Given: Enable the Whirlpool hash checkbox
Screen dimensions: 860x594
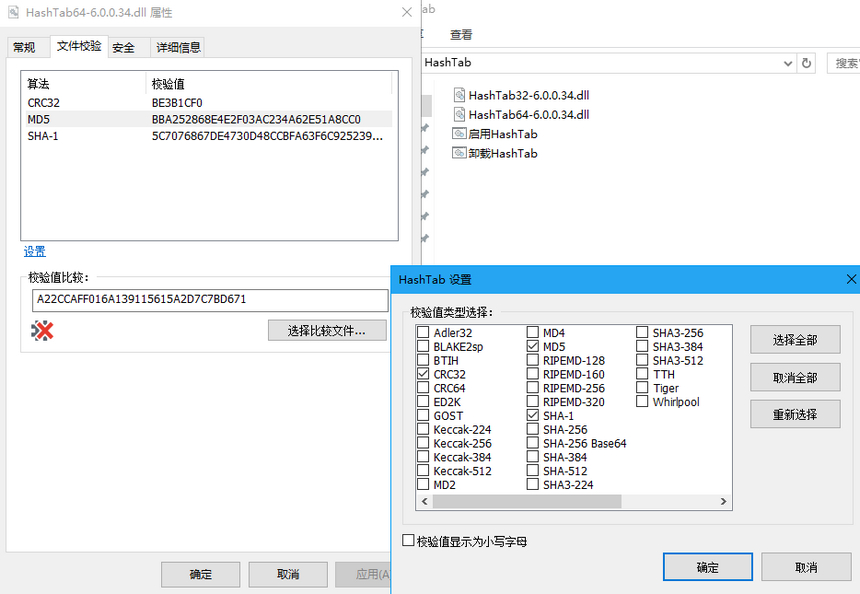Looking at the screenshot, I should [x=641, y=402].
